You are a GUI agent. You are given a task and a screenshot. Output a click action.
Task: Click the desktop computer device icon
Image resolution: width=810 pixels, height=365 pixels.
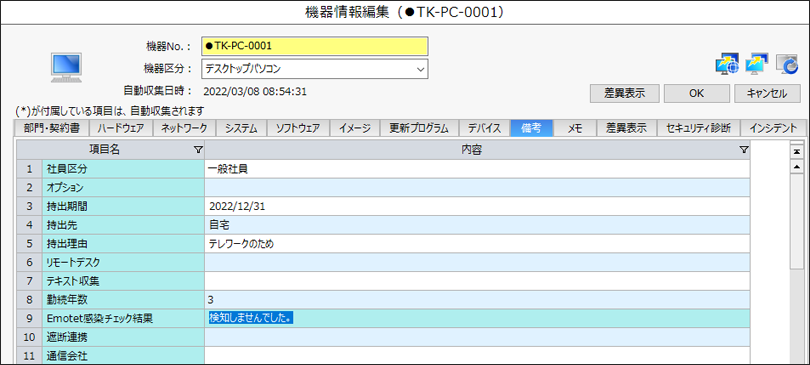pyautogui.click(x=66, y=68)
